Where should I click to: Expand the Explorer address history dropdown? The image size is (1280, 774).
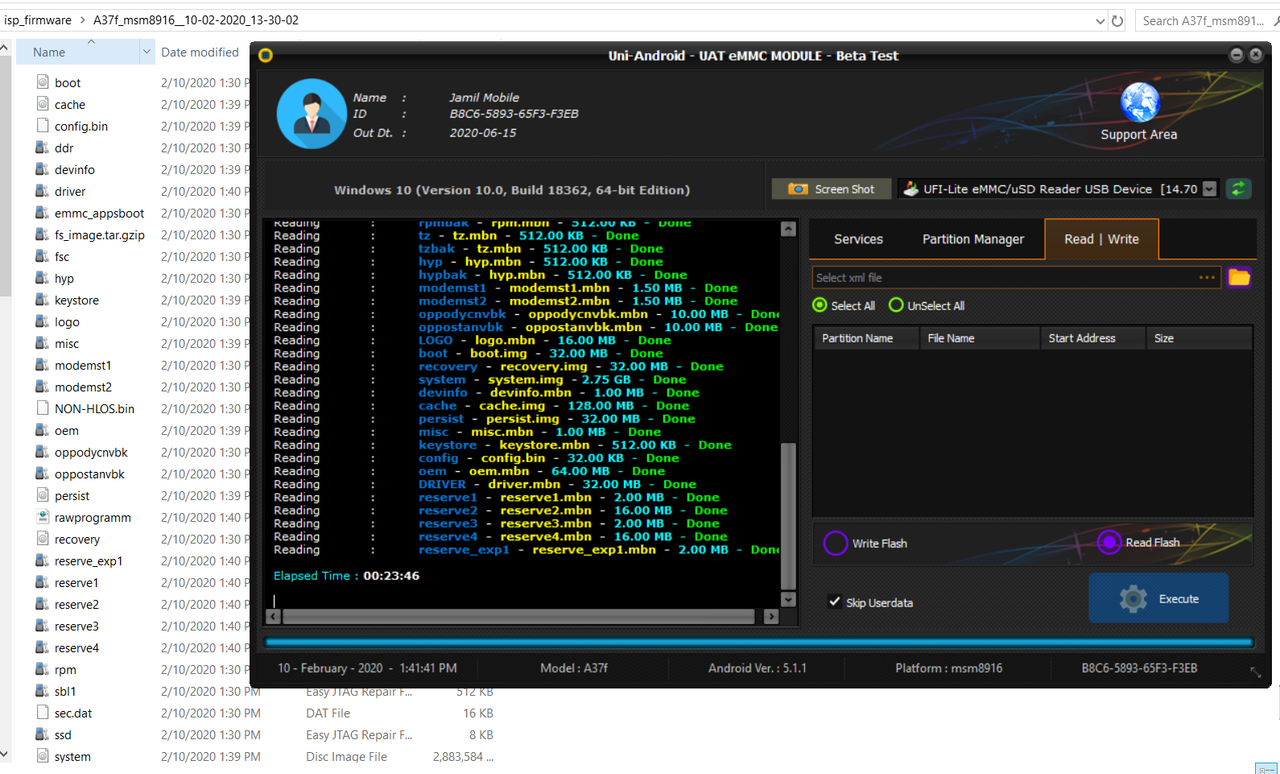[x=1100, y=20]
